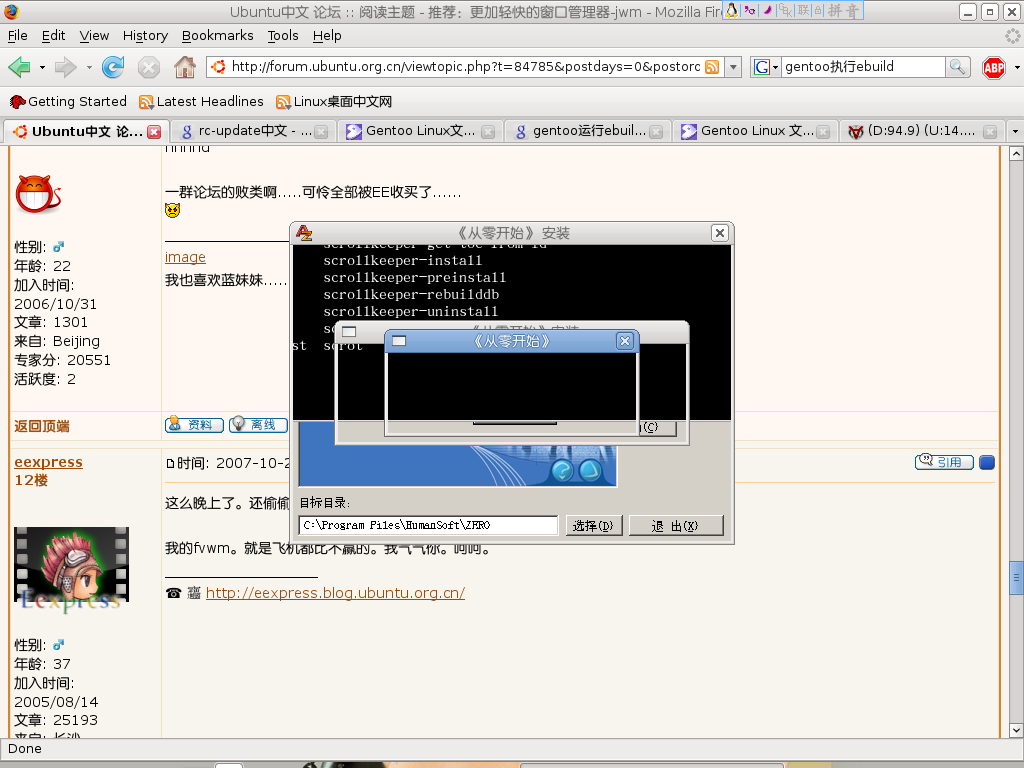Viewport: 1024px width, 768px height.
Task: Open the Getting Started bookmark
Action: [68, 101]
